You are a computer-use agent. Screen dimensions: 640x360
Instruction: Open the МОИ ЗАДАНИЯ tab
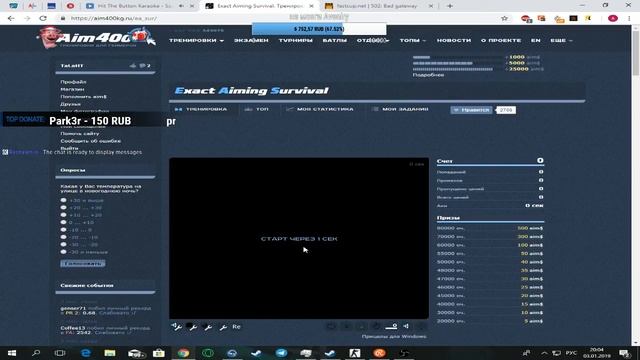coord(400,109)
